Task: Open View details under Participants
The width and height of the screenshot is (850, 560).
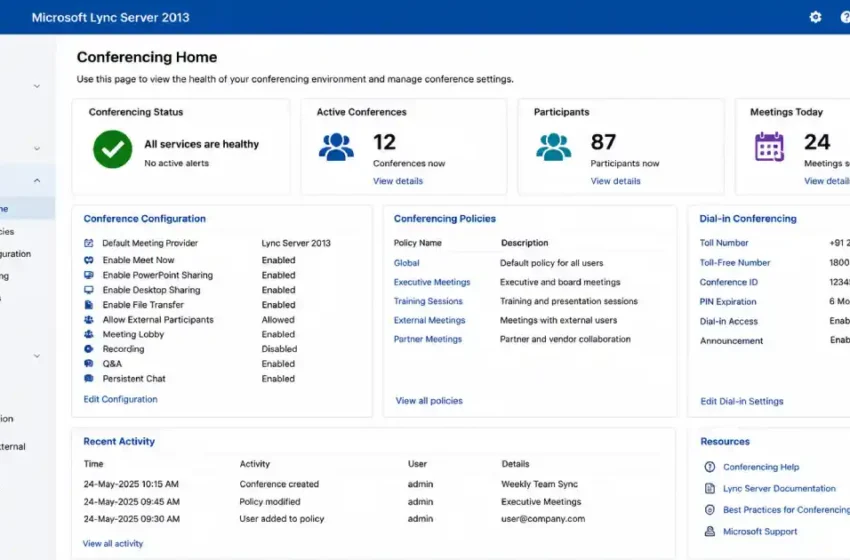Action: coord(615,181)
